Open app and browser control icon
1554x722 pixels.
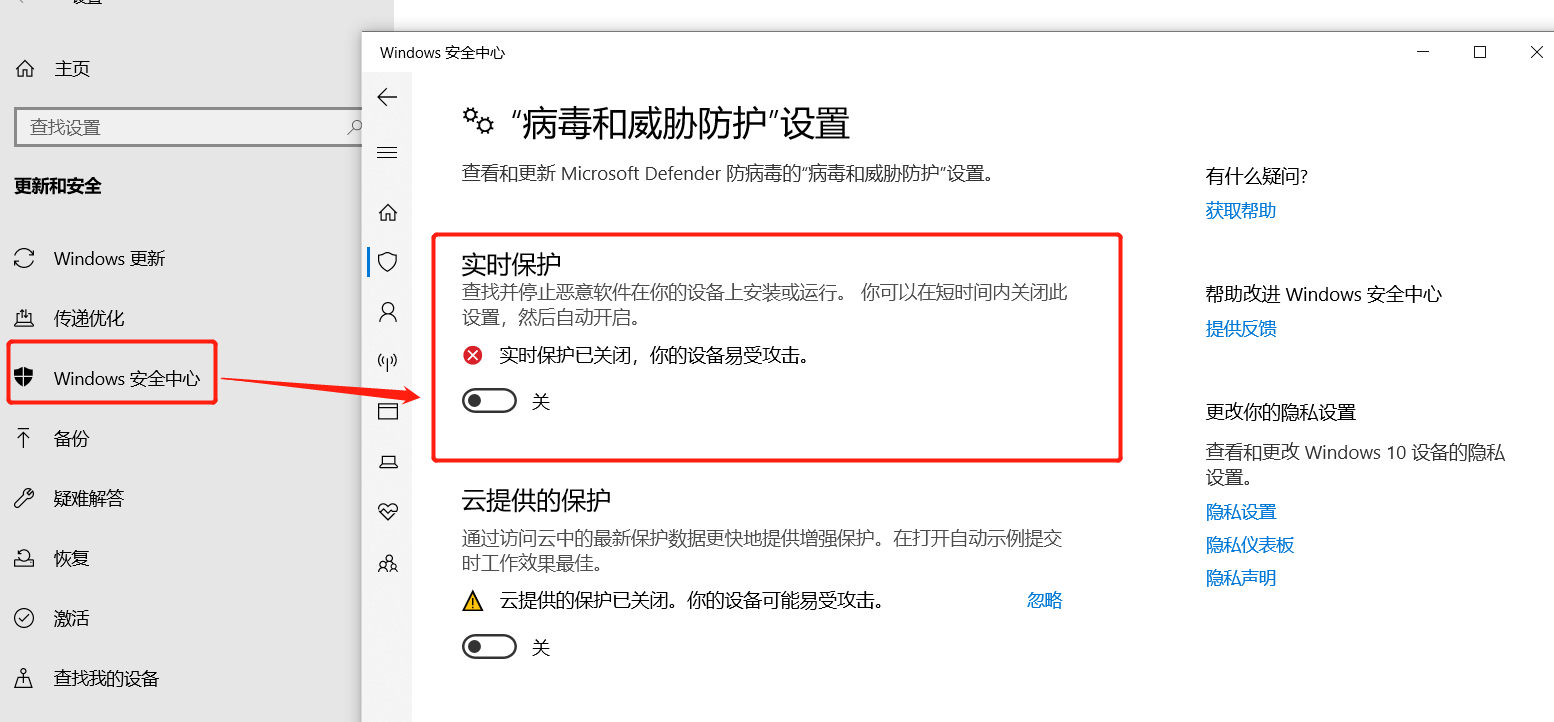(388, 411)
